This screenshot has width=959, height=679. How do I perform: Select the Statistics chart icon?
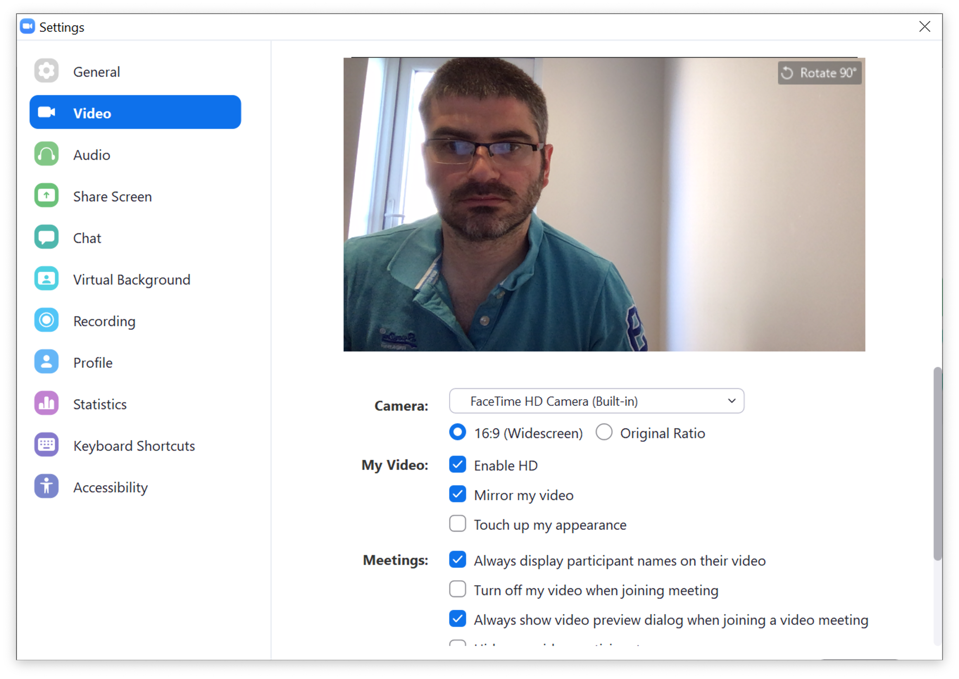click(46, 403)
